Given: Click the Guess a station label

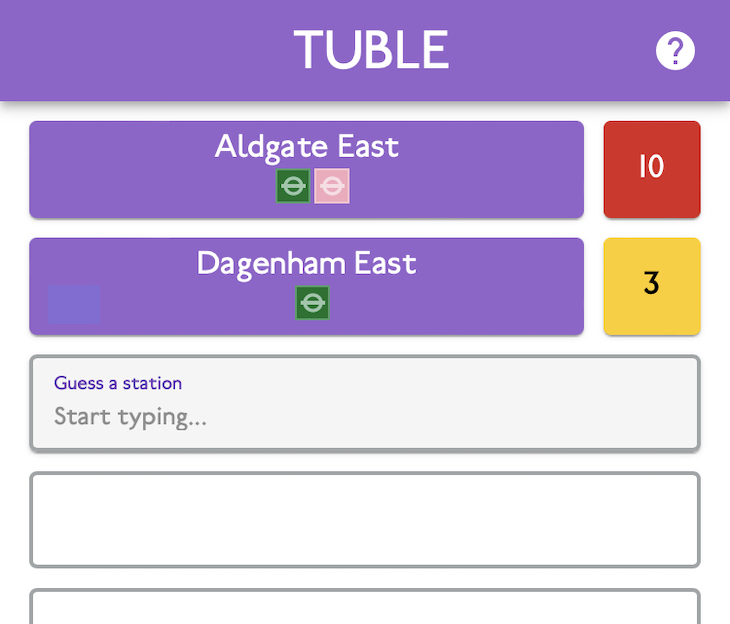Looking at the screenshot, I should pos(118,383).
